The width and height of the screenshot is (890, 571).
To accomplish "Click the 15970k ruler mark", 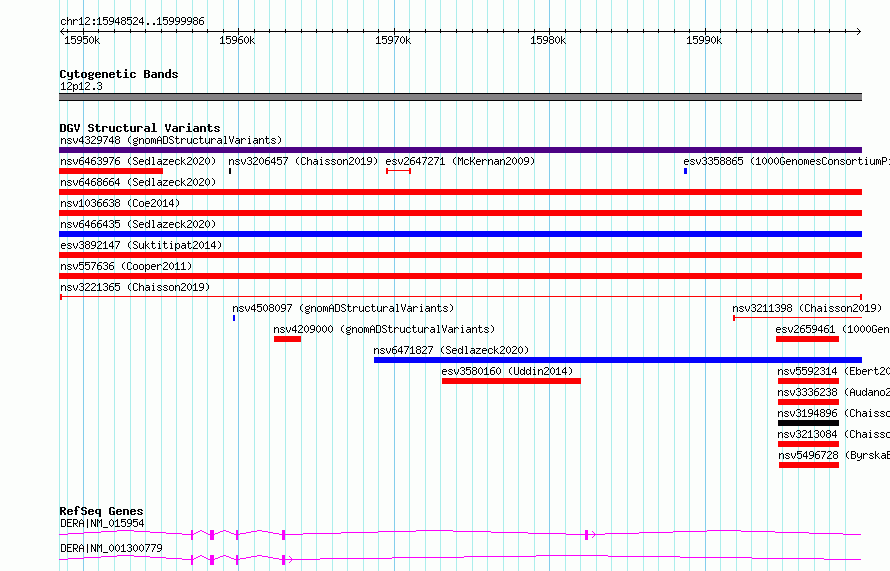I will coord(393,40).
